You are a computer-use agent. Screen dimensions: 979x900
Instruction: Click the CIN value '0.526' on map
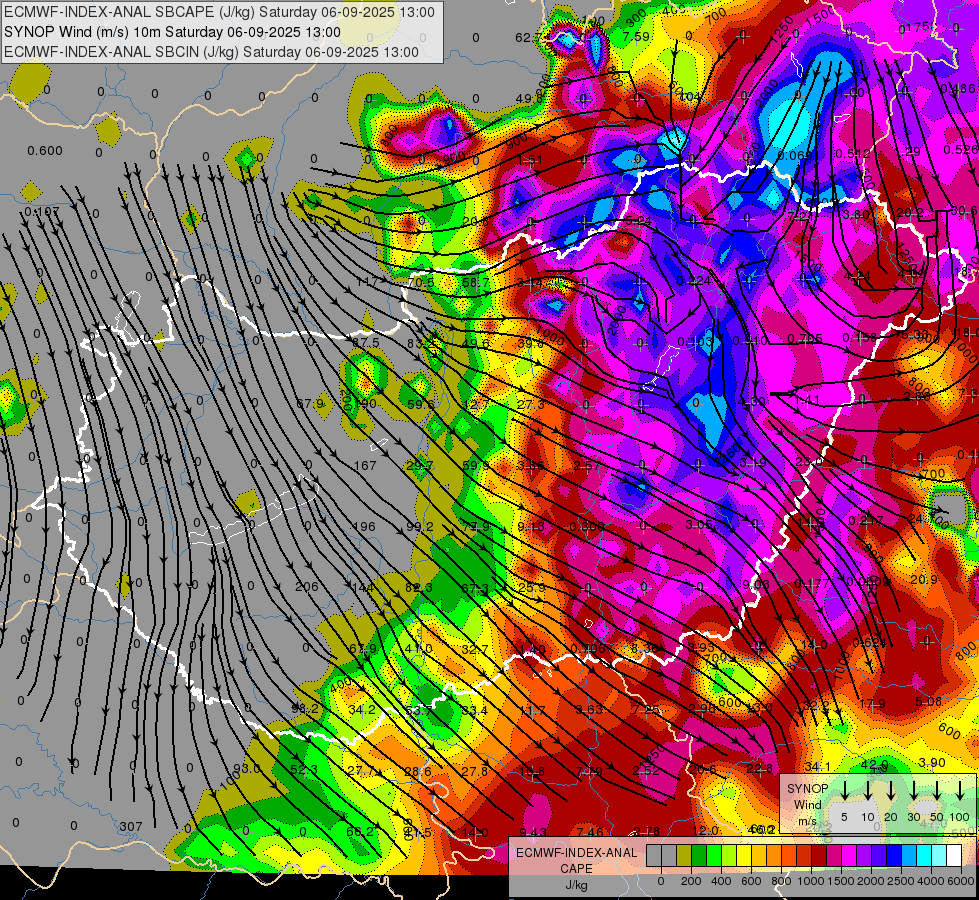960,149
